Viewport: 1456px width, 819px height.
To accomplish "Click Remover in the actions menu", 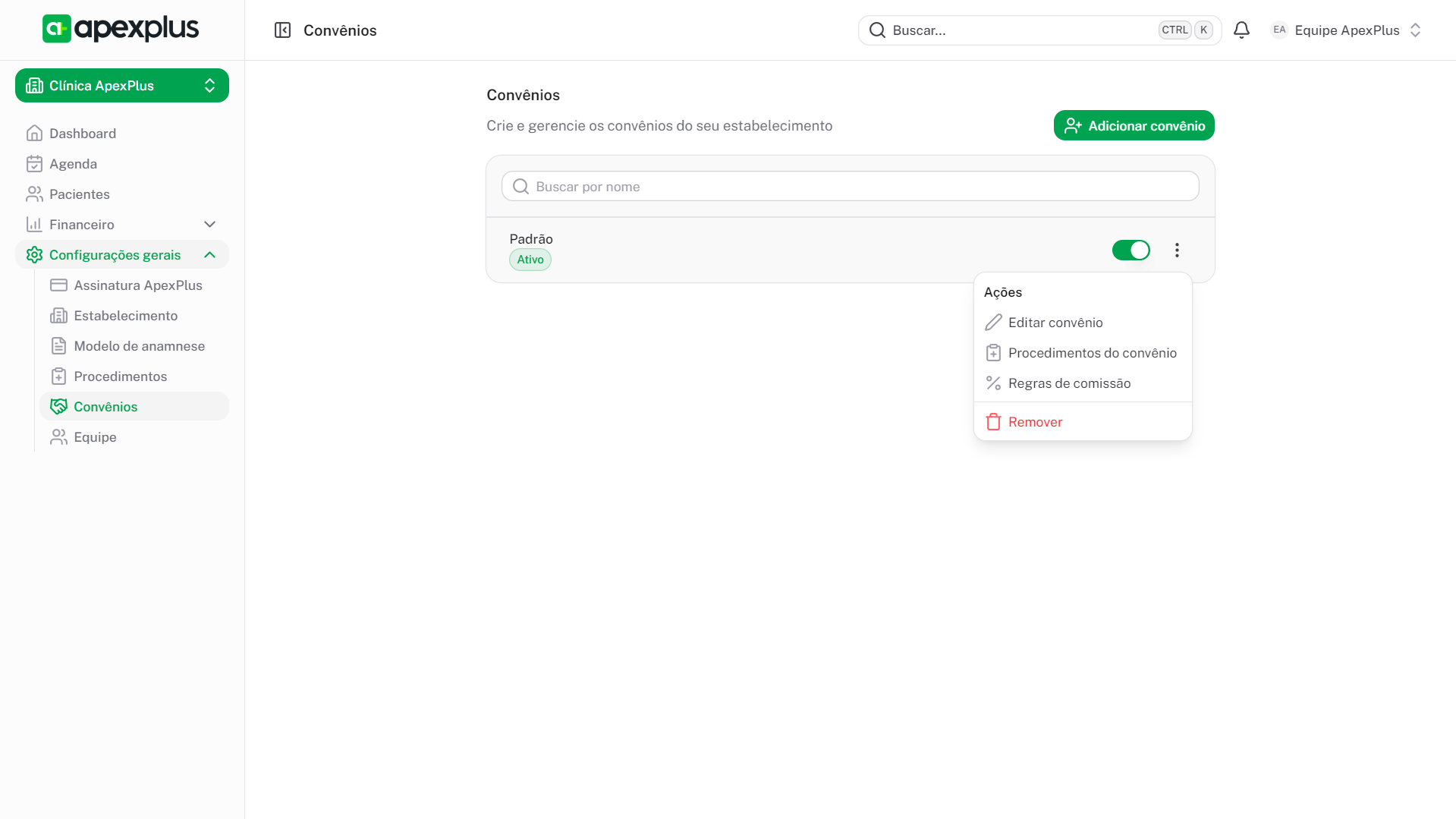I will (1034, 422).
